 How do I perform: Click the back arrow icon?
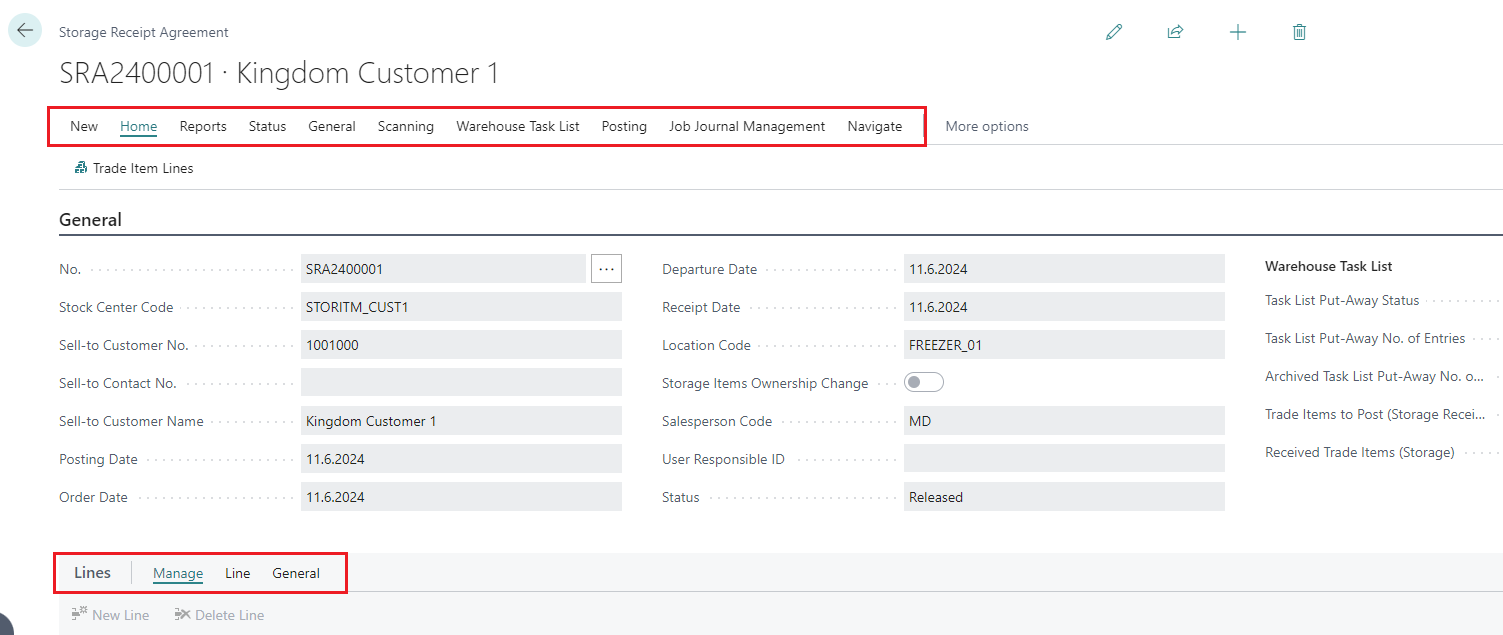(25, 30)
